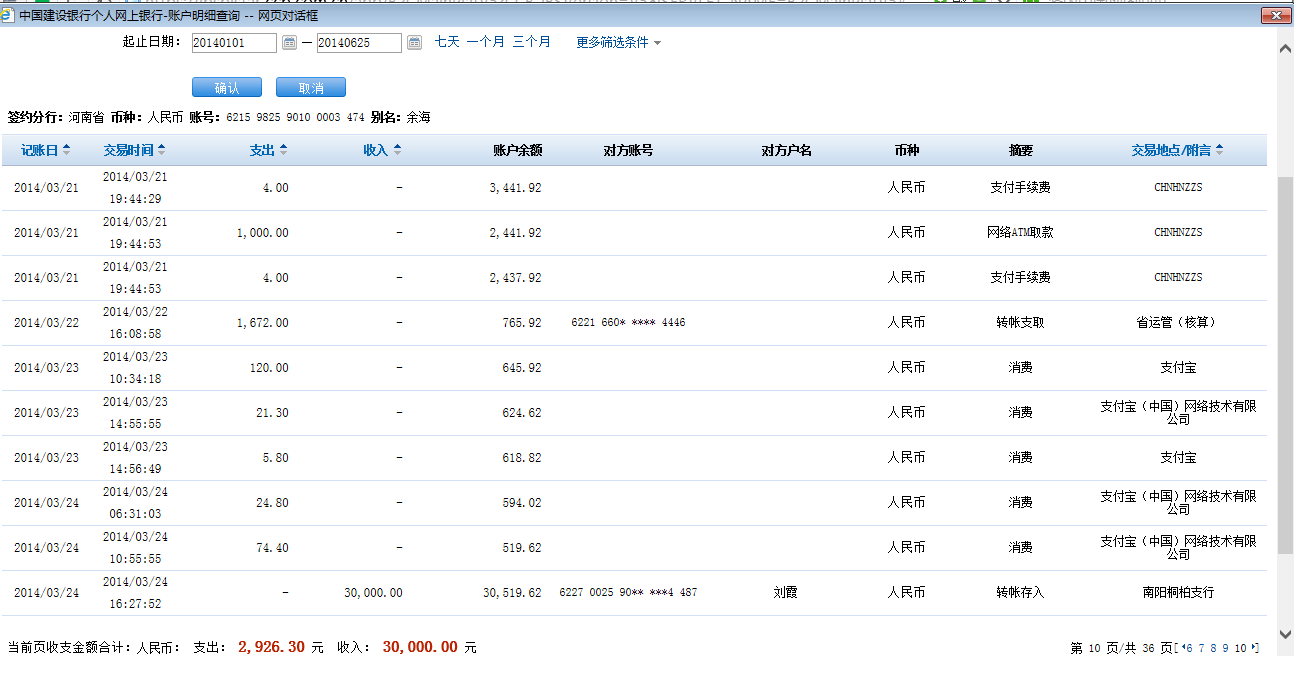Image resolution: width=1294 pixels, height=679 pixels.
Task: Select the 一个月 date range shortcut
Action: (x=485, y=42)
